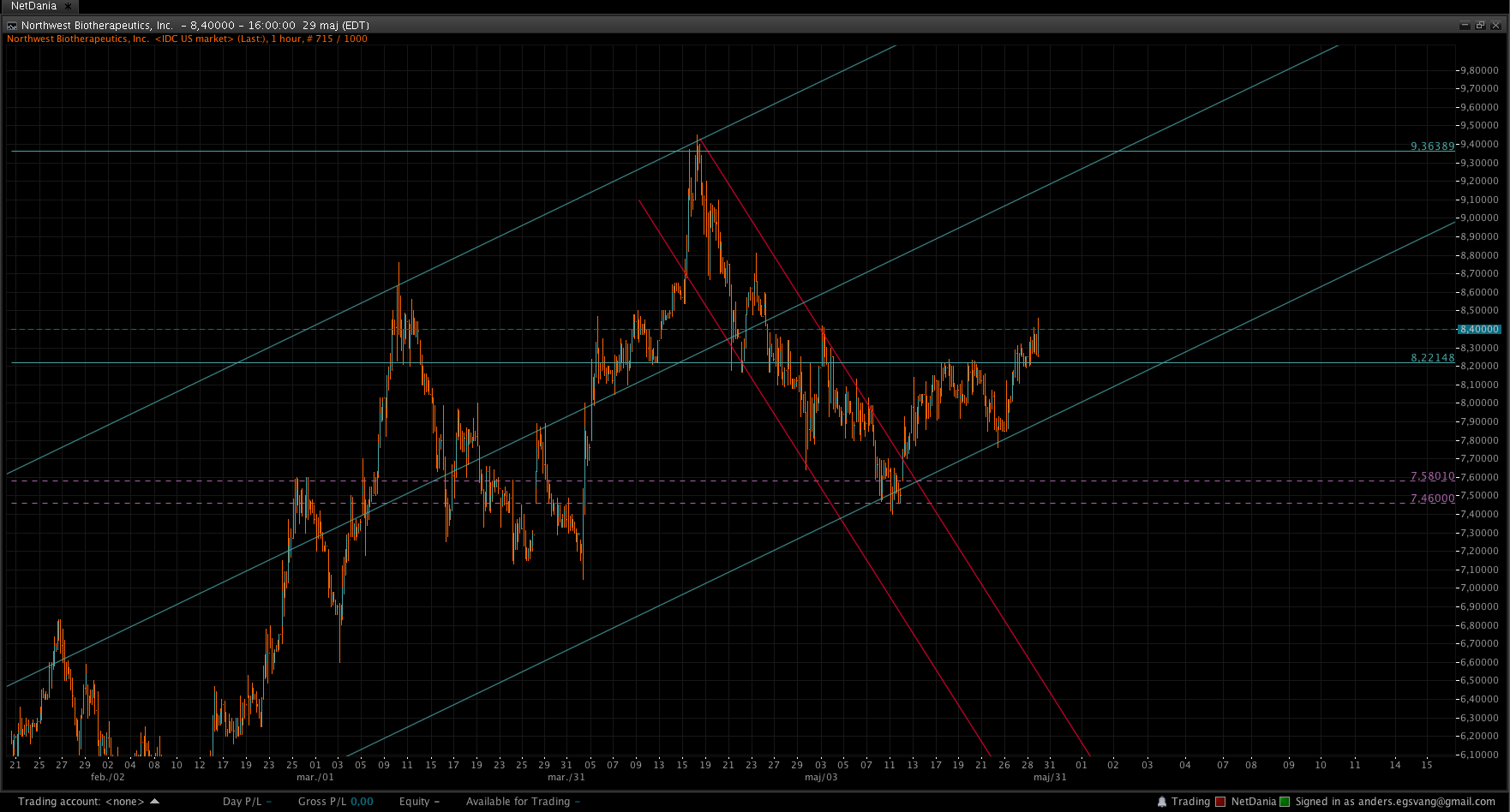The image size is (1510, 812).
Task: Select the 7,58010 dashed level label
Action: tap(1432, 476)
